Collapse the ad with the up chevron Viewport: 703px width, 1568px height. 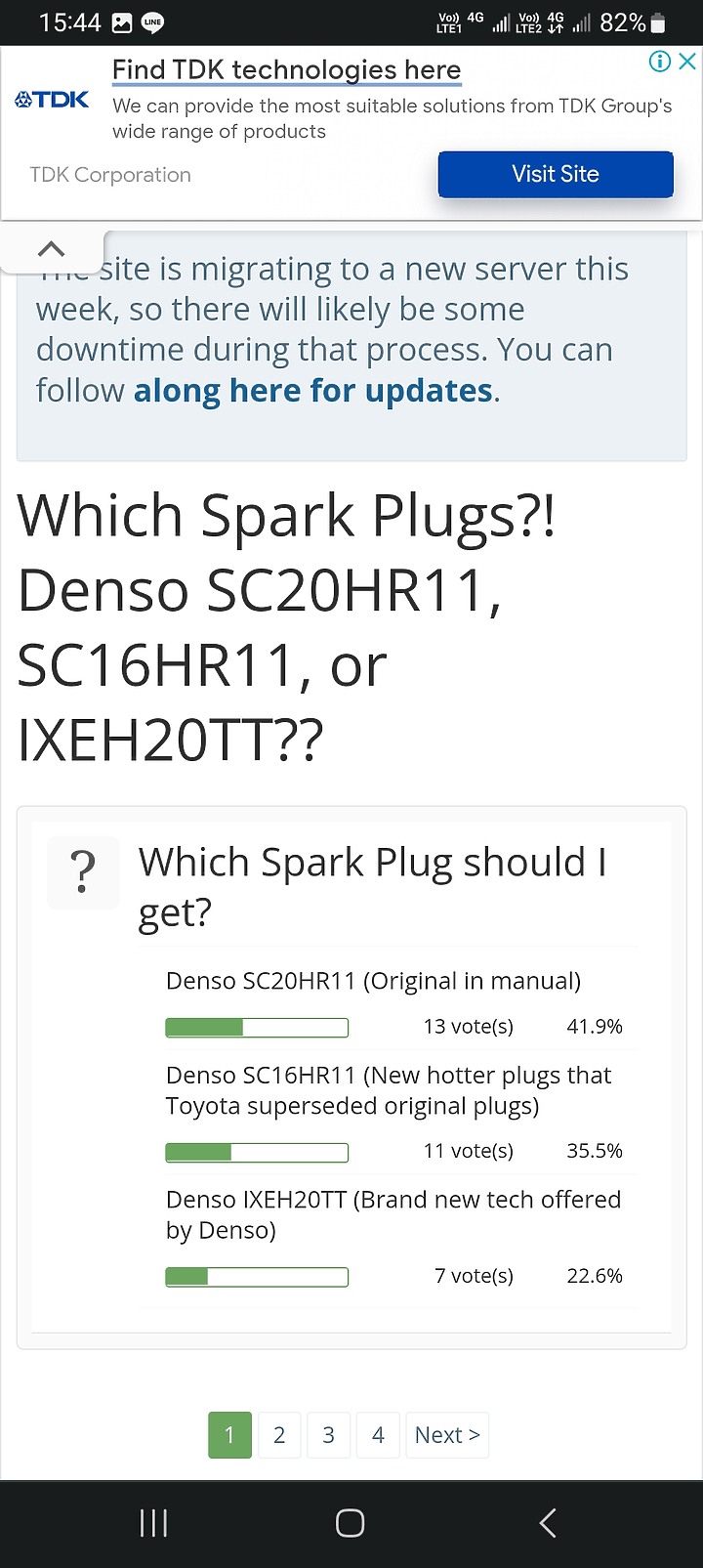point(51,250)
